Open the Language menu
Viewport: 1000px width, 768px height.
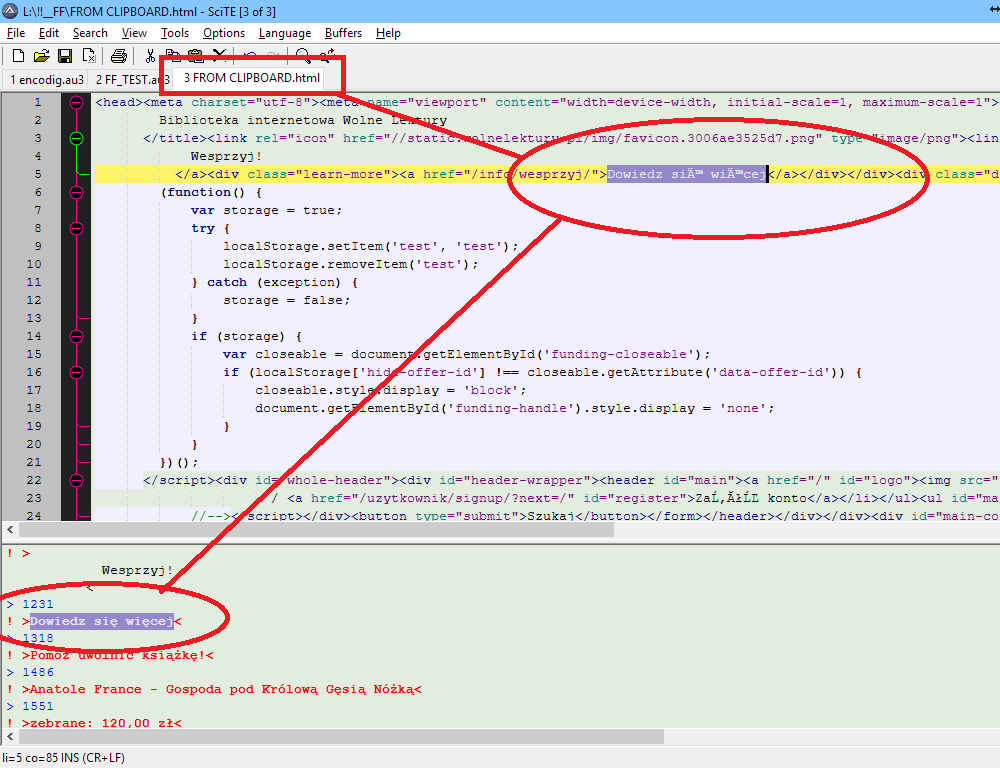pyautogui.click(x=284, y=33)
